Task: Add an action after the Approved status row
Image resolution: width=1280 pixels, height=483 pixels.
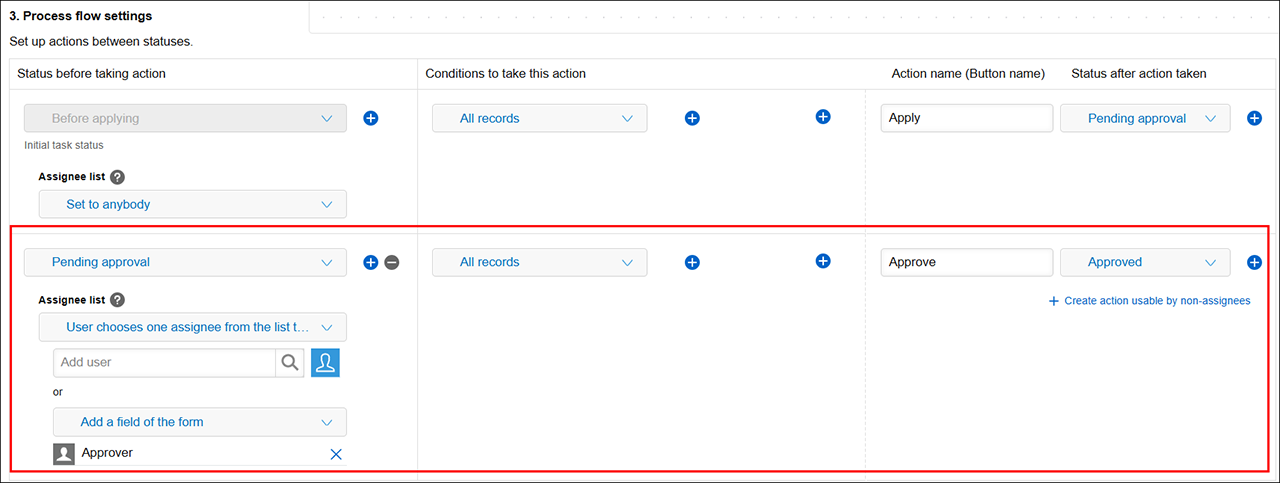Action: click(x=1254, y=262)
